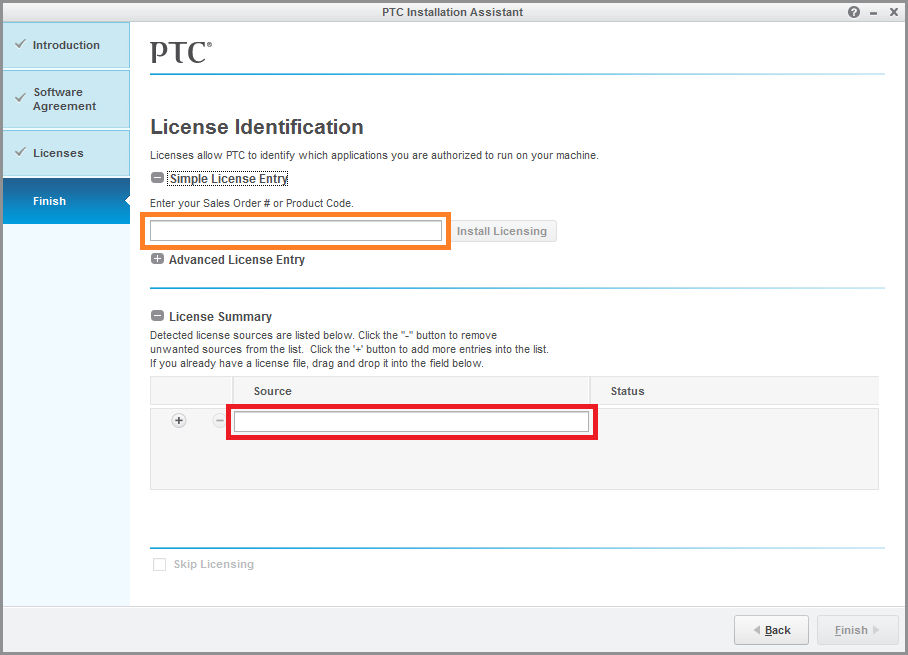This screenshot has width=908, height=655.
Task: Click the License Identification heading
Action: 257,127
